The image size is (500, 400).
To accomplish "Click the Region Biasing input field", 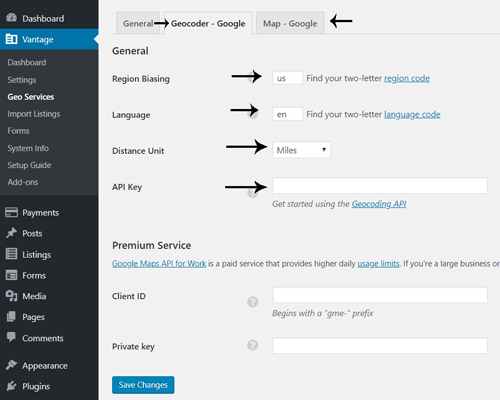I will (287, 78).
